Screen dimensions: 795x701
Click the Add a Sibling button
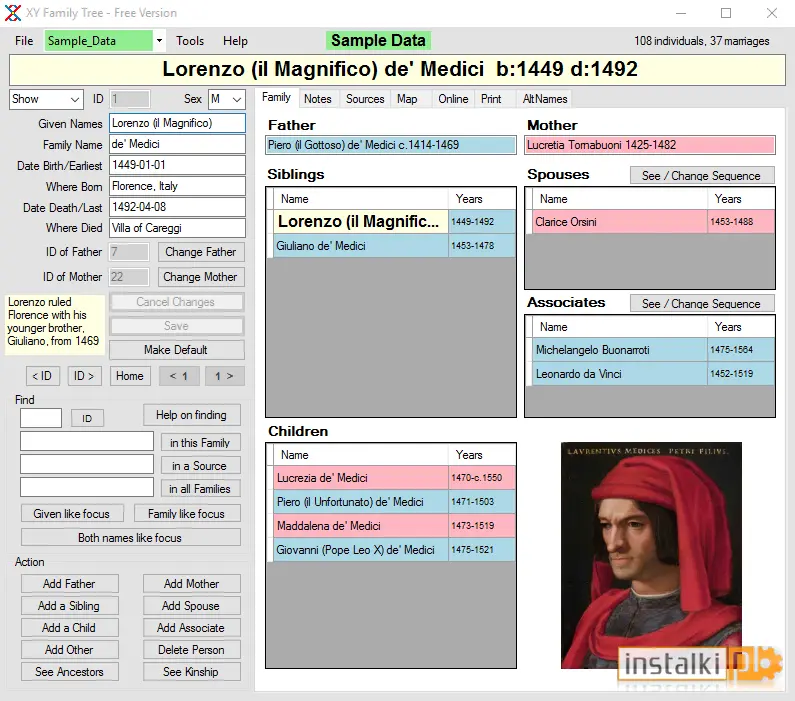69,606
